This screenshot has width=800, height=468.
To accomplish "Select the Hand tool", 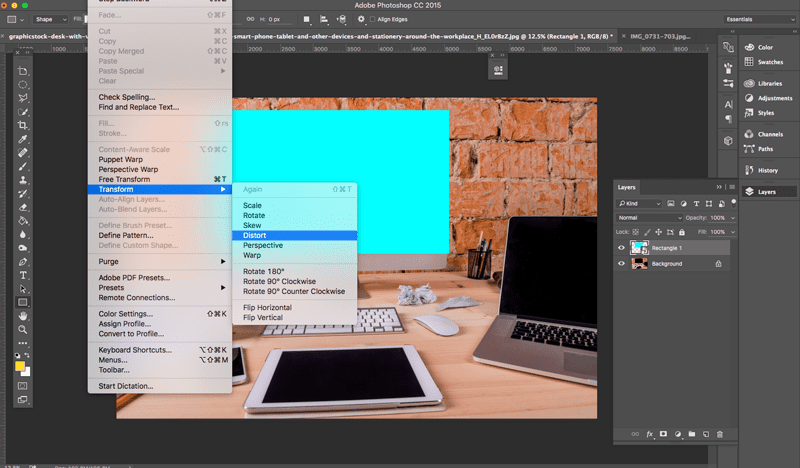I will pyautogui.click(x=23, y=316).
